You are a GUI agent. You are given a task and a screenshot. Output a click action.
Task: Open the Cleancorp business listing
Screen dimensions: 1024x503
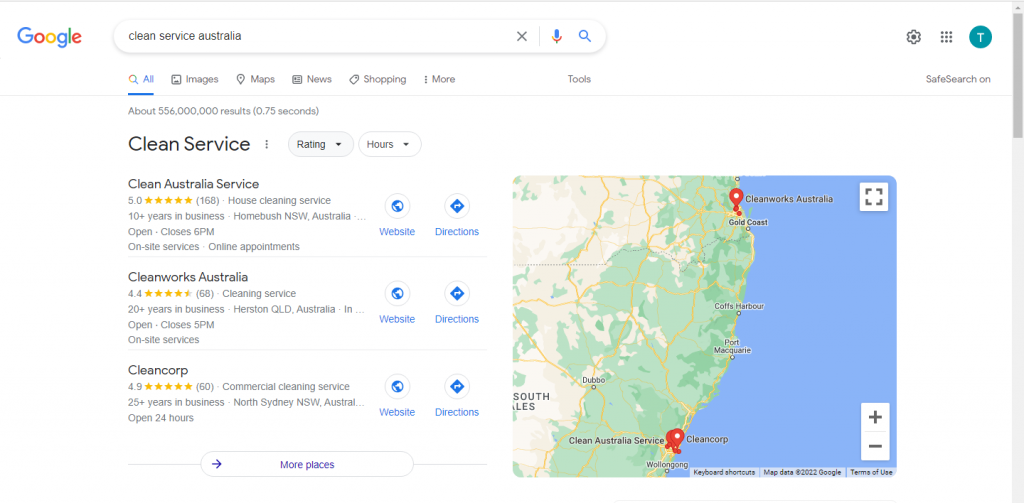tap(158, 370)
